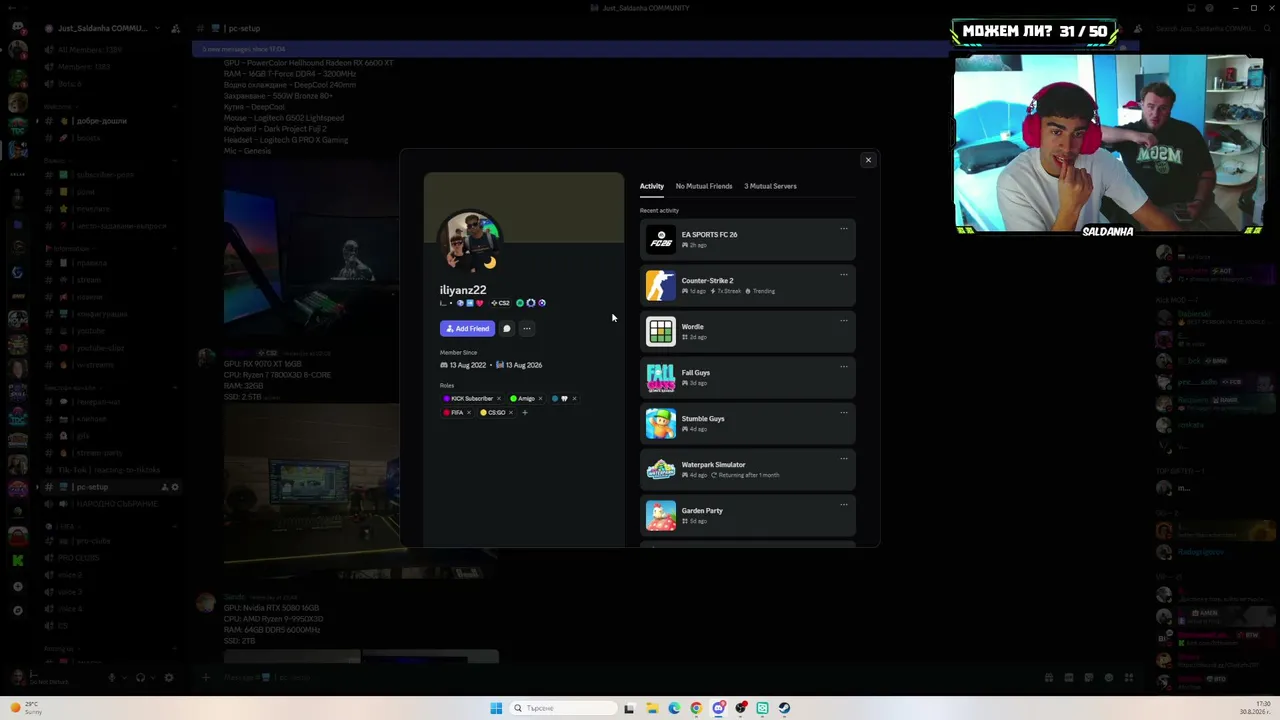Click the Windows taskbar search box

click(x=562, y=708)
